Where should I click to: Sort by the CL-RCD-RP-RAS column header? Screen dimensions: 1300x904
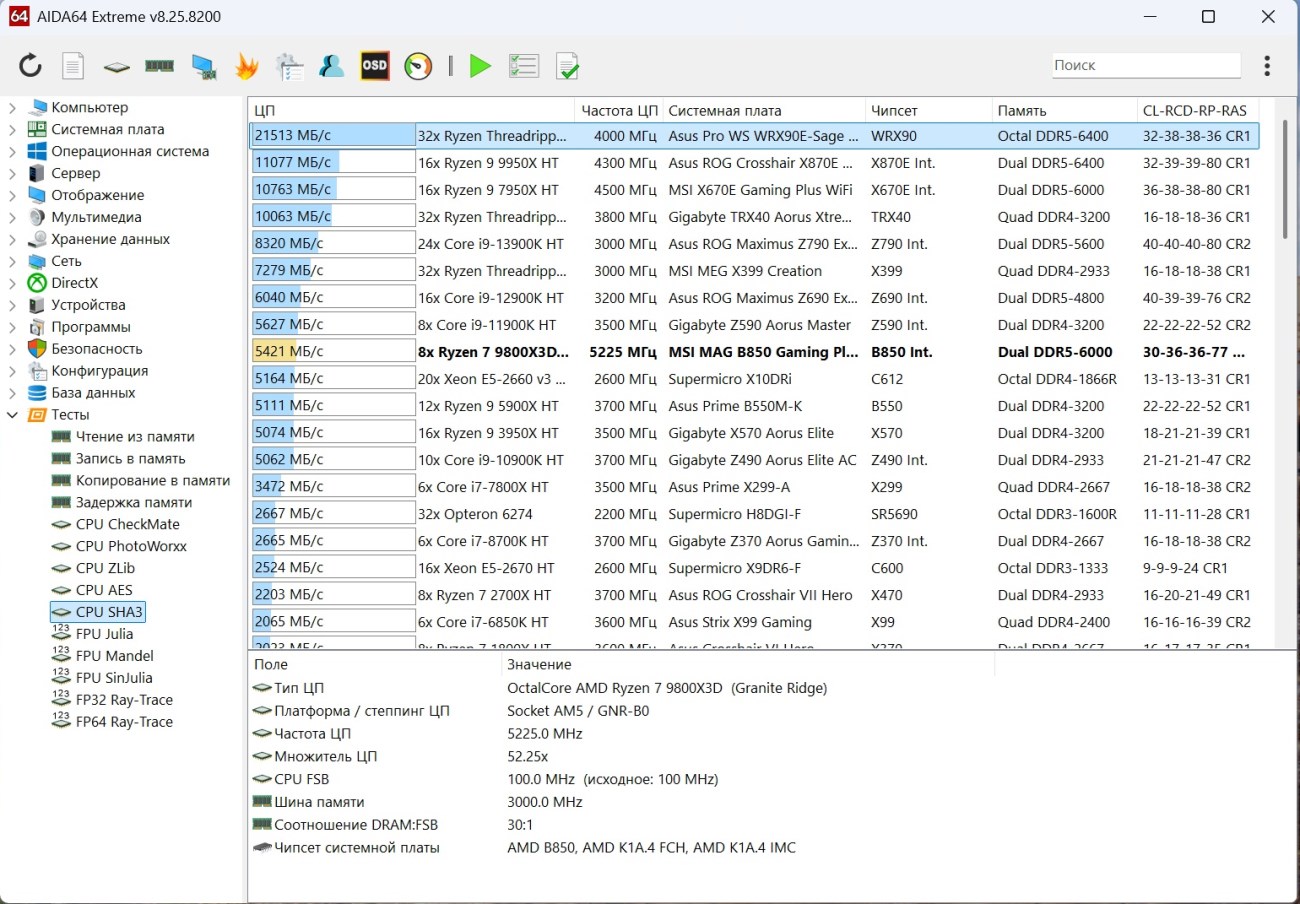[x=1199, y=110]
